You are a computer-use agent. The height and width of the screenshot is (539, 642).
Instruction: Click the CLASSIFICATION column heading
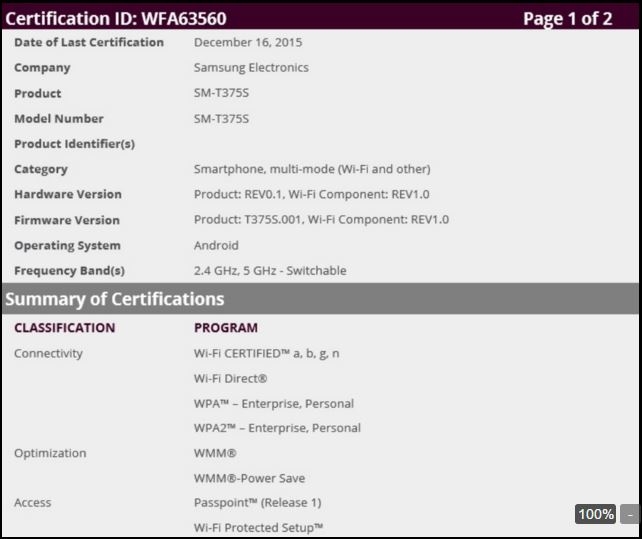click(65, 328)
